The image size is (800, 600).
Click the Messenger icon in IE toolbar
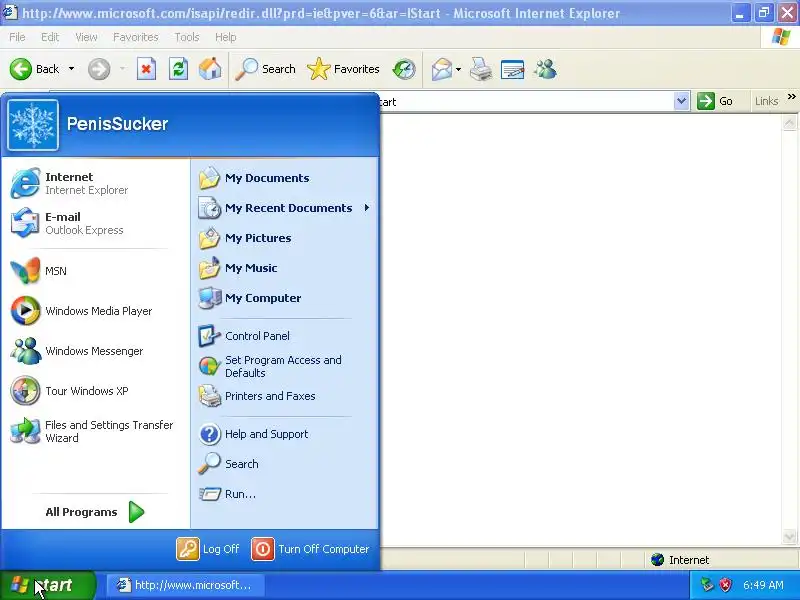[545, 69]
